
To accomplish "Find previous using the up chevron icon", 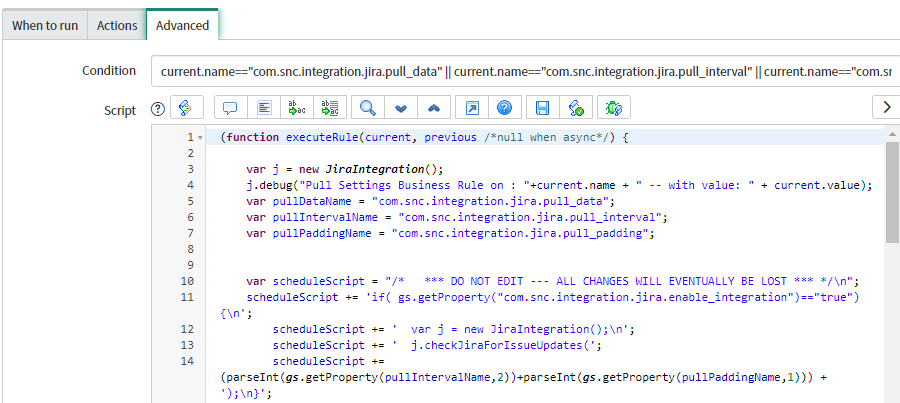I will coord(434,107).
